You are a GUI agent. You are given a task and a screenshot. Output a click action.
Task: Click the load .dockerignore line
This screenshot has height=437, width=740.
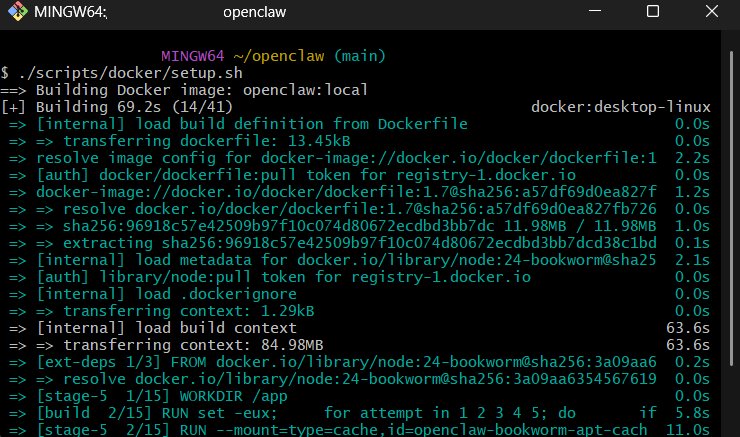click(x=166, y=294)
